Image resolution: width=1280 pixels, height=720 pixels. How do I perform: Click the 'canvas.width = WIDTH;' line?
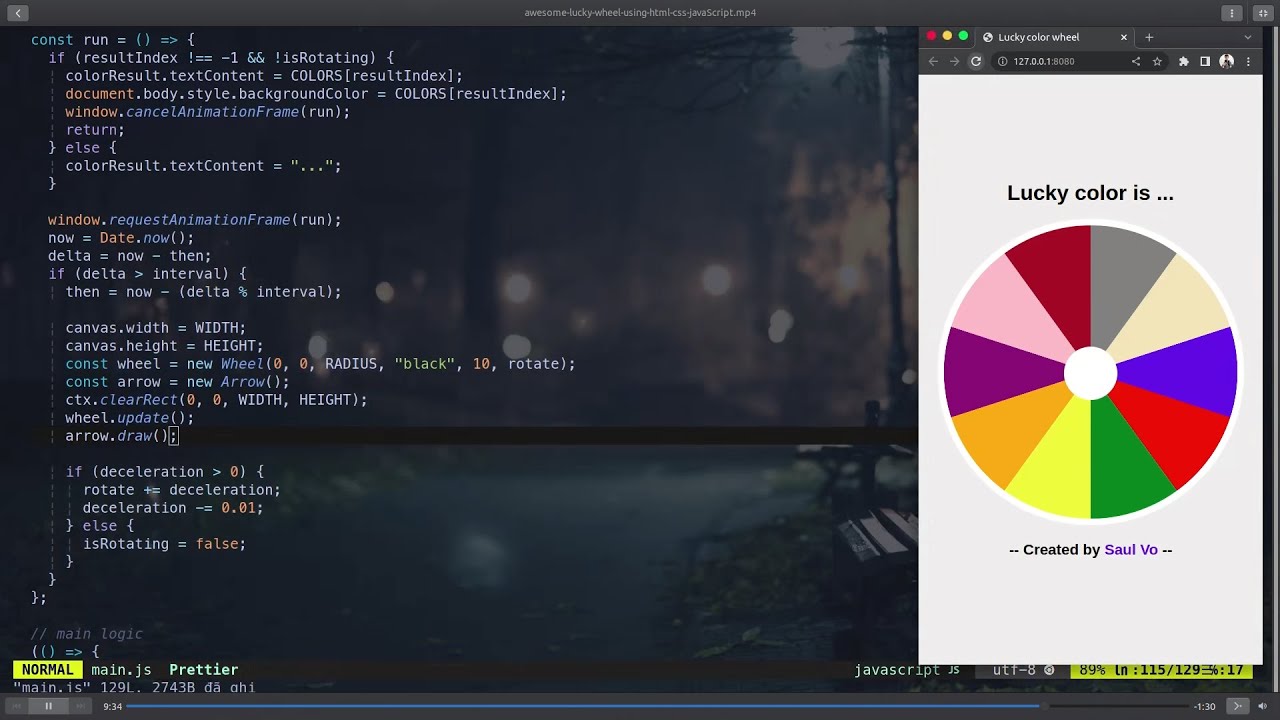pyautogui.click(x=155, y=328)
